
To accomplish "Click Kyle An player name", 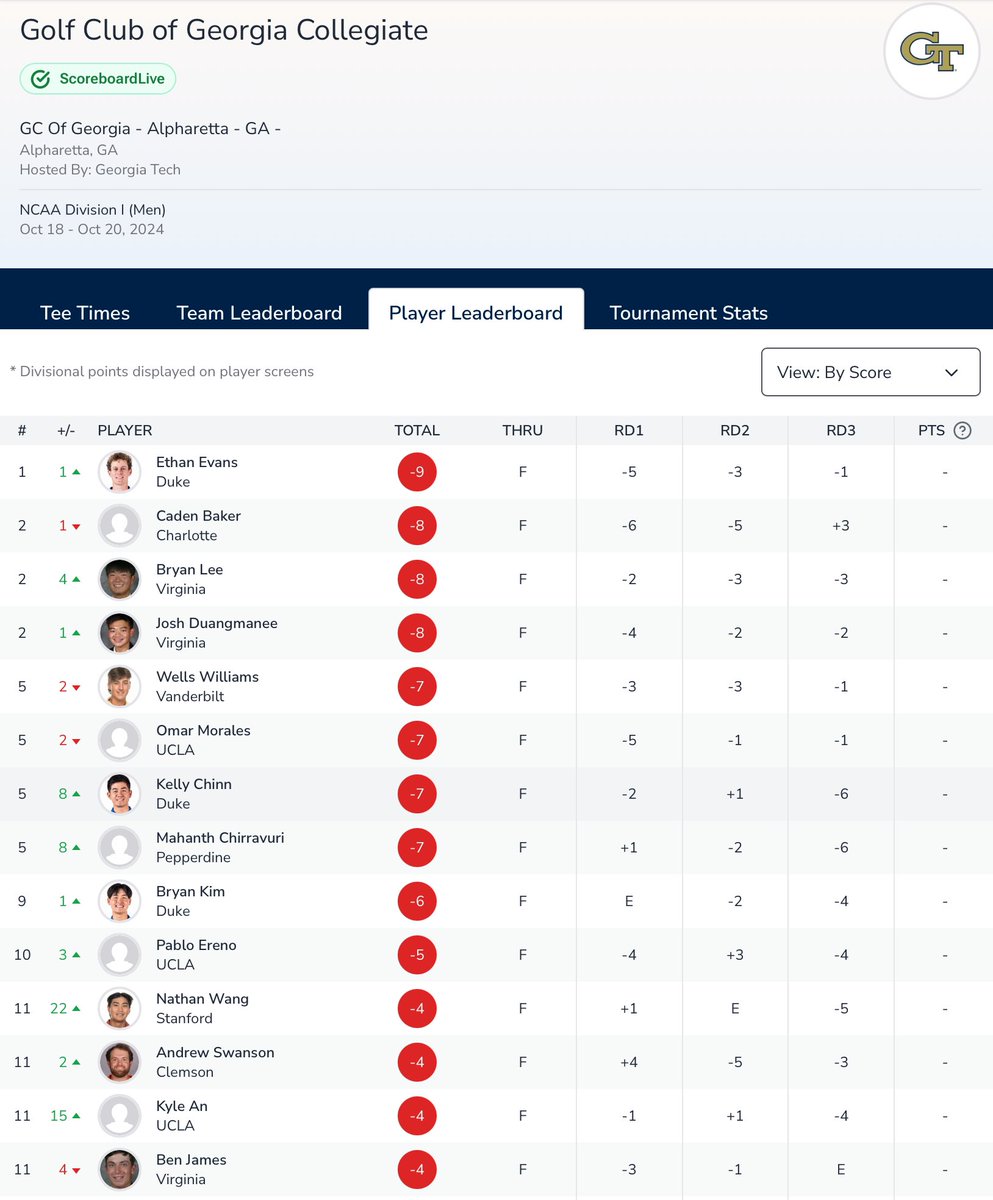I will pyautogui.click(x=182, y=1106).
